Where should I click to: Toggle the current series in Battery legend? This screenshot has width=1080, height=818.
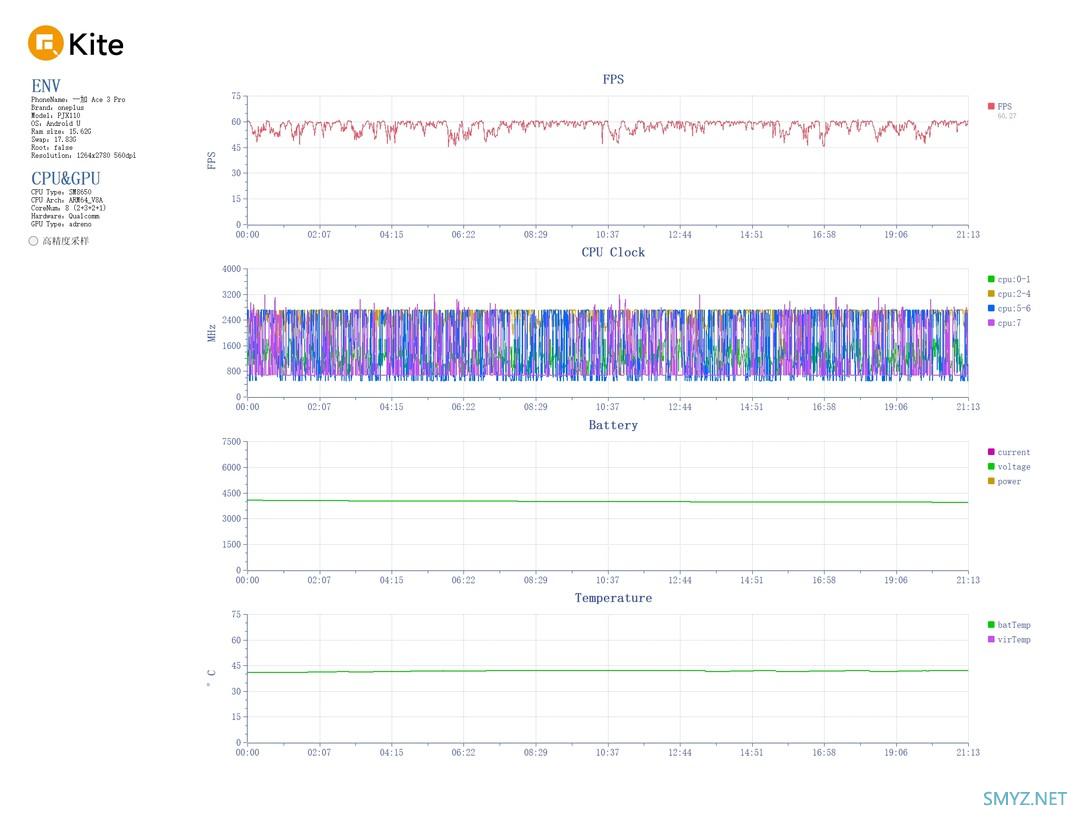1008,452
